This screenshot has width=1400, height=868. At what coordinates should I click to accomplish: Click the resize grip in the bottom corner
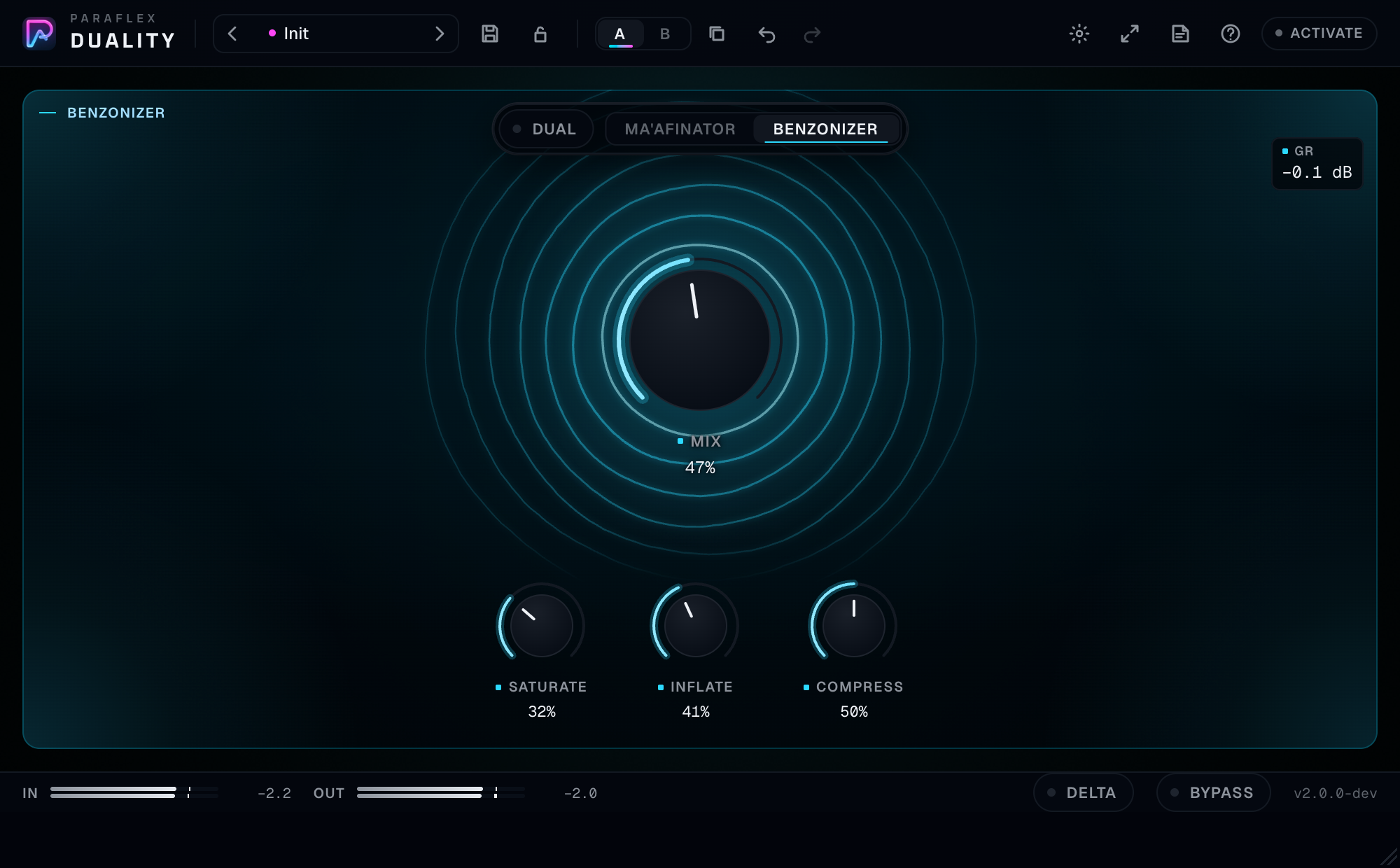[x=1389, y=857]
